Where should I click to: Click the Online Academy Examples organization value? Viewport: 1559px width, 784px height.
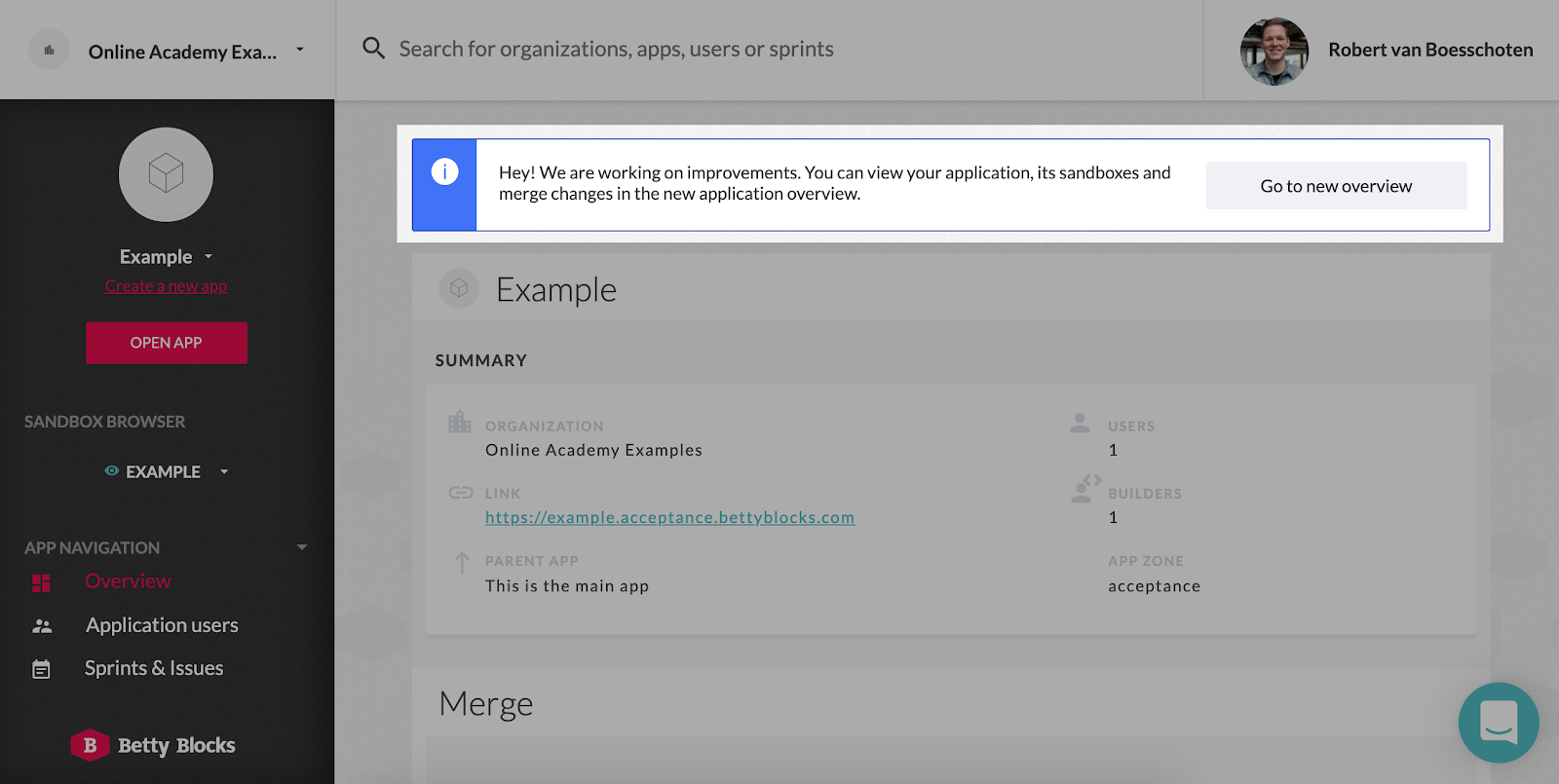(594, 450)
